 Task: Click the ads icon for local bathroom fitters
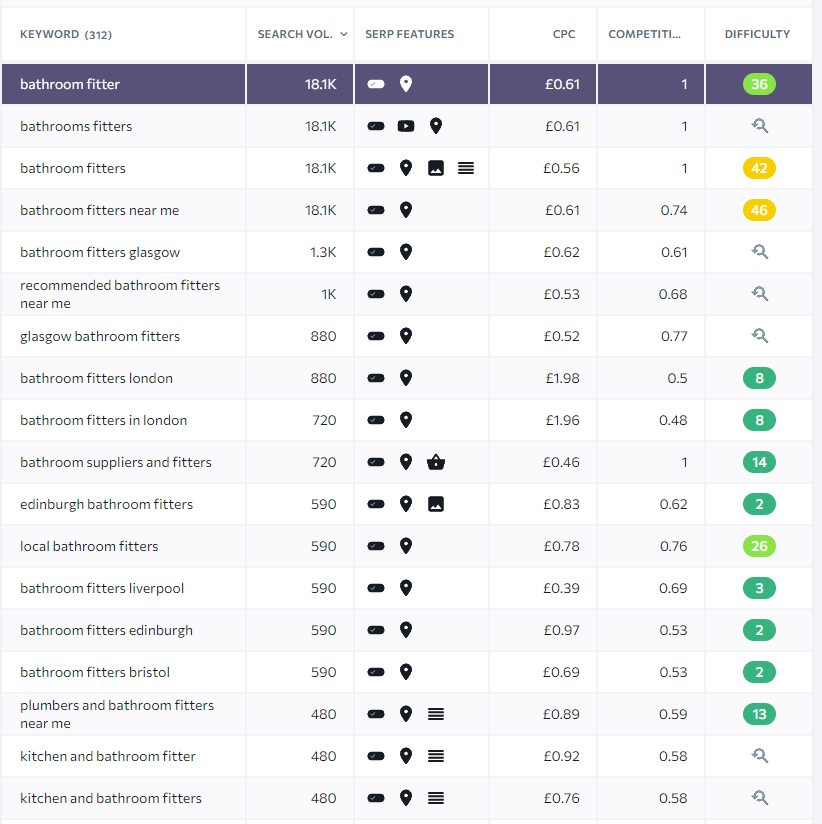pos(375,546)
